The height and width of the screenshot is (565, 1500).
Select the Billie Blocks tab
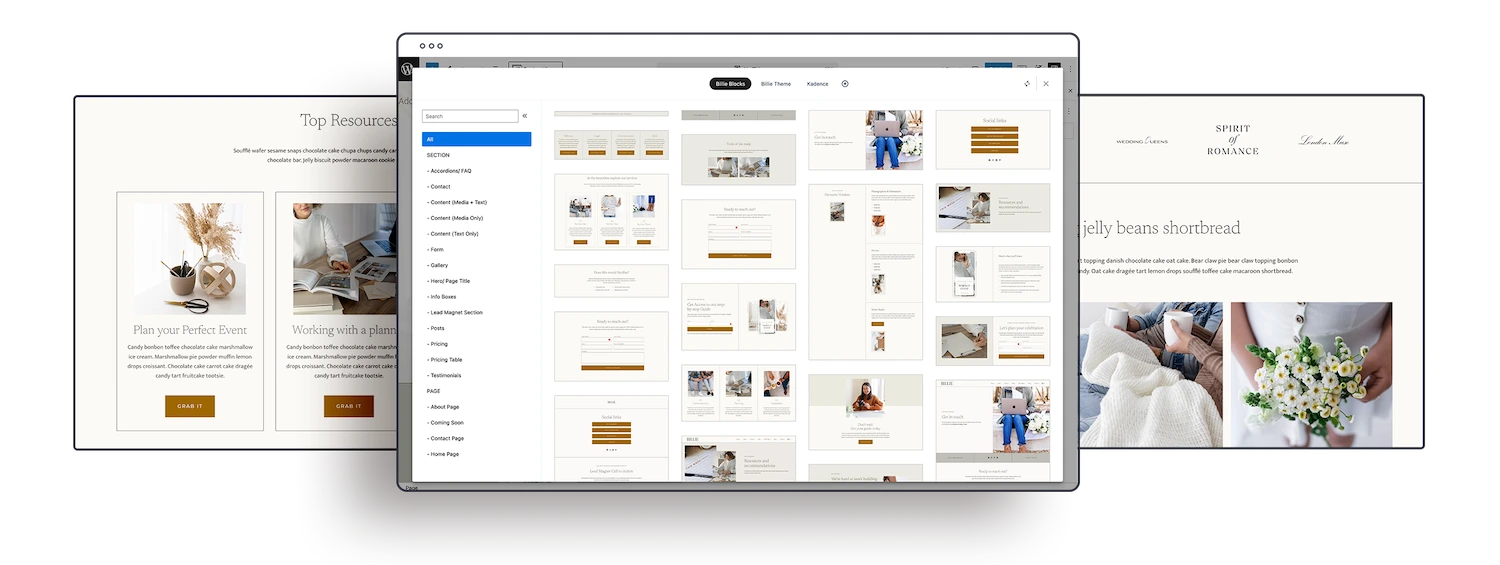pos(730,84)
